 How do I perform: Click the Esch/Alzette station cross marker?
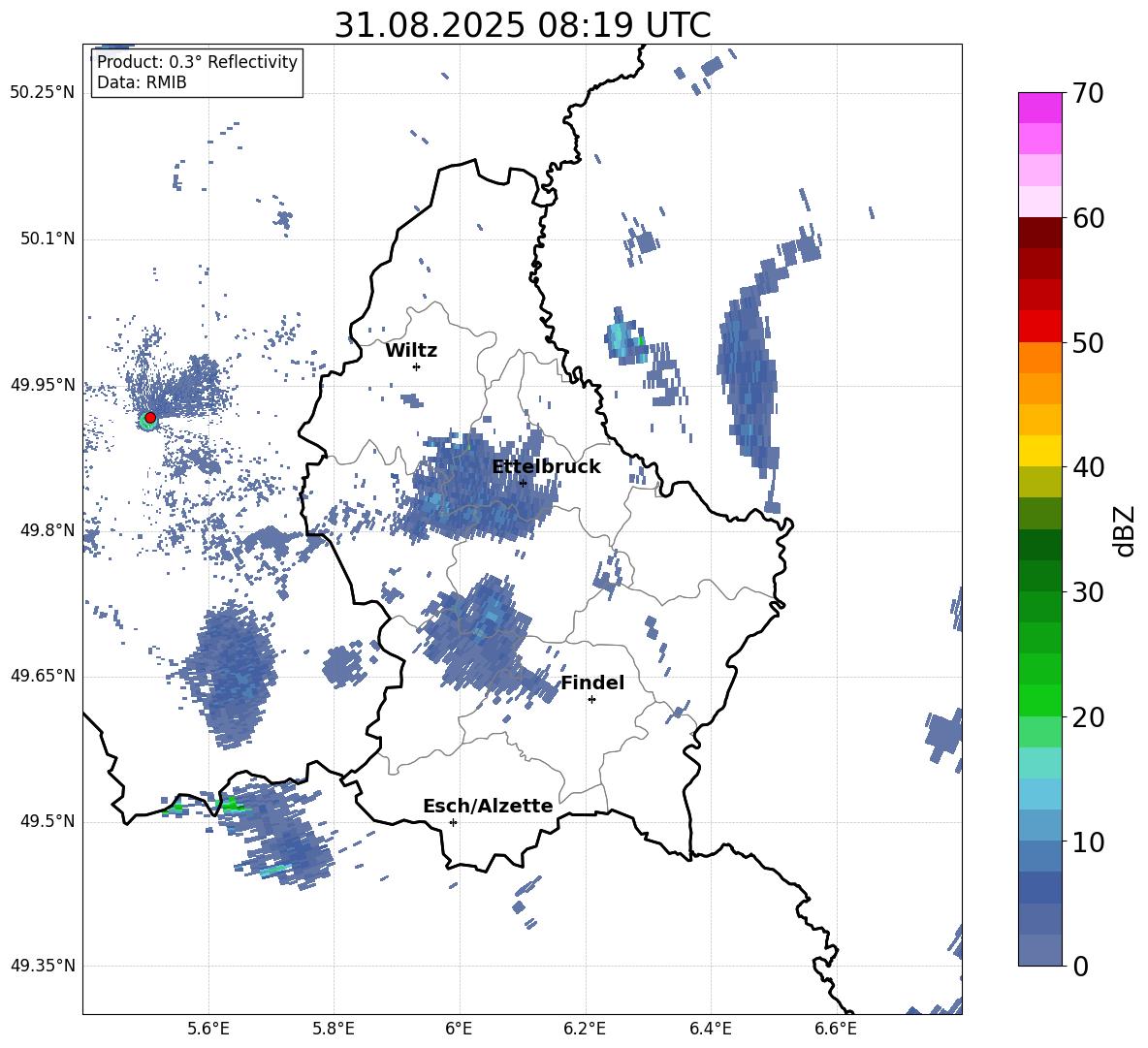453,822
